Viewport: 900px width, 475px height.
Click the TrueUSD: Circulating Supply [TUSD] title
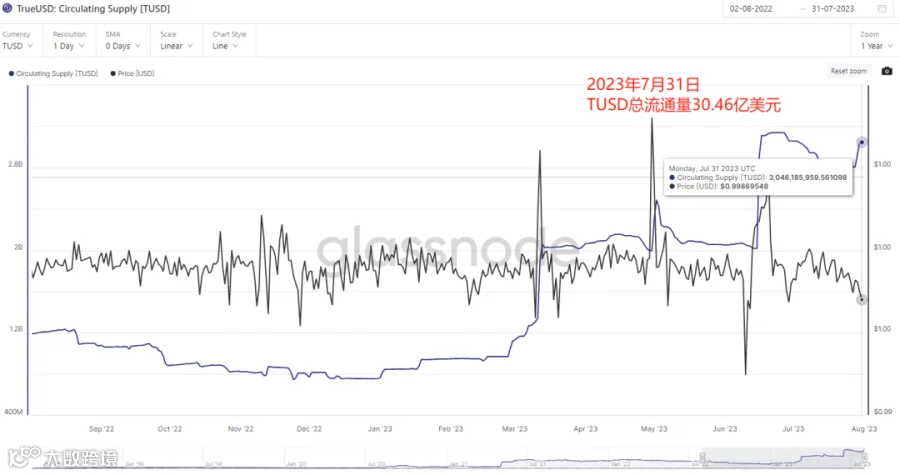click(x=93, y=9)
